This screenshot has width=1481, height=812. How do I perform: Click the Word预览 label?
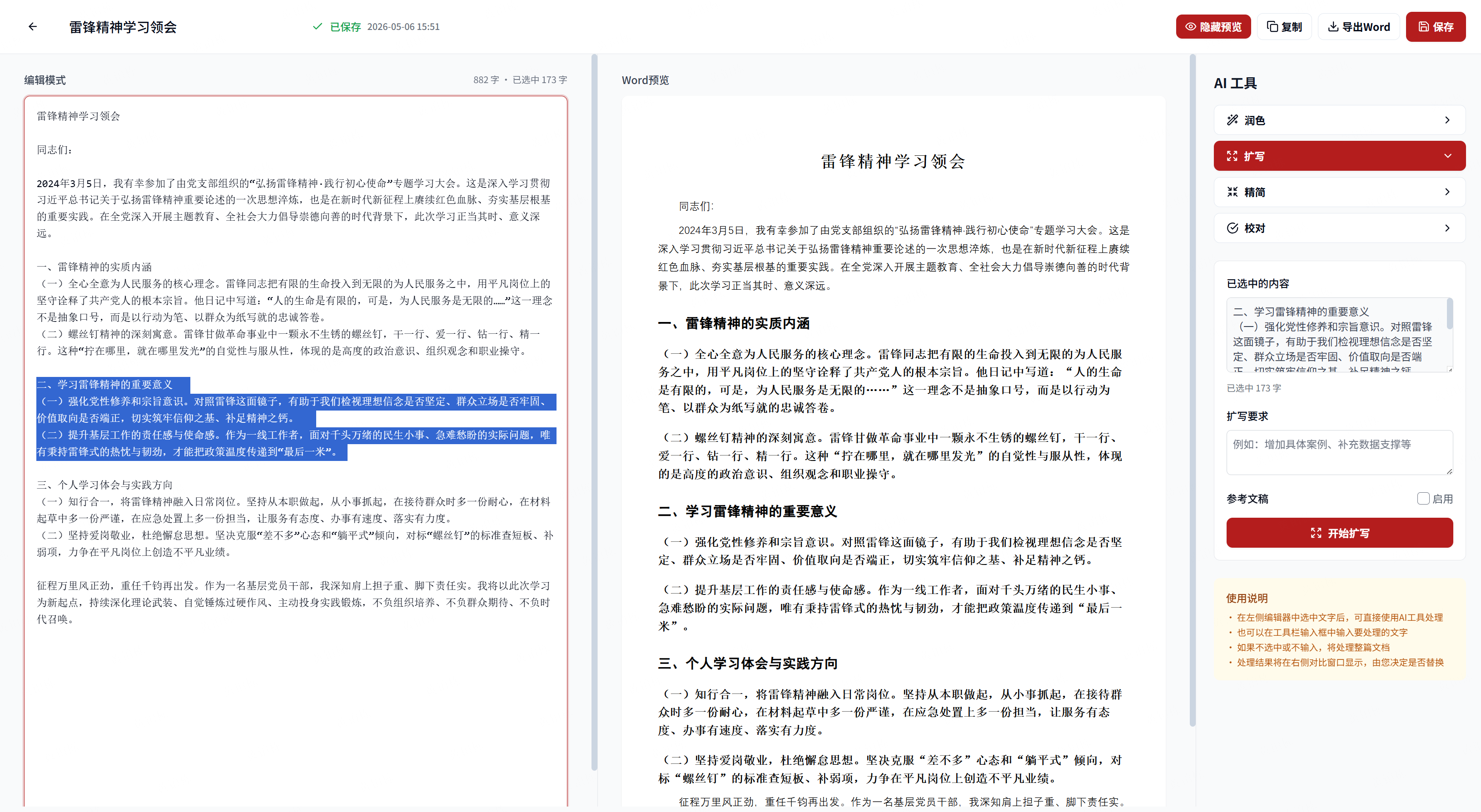645,80
